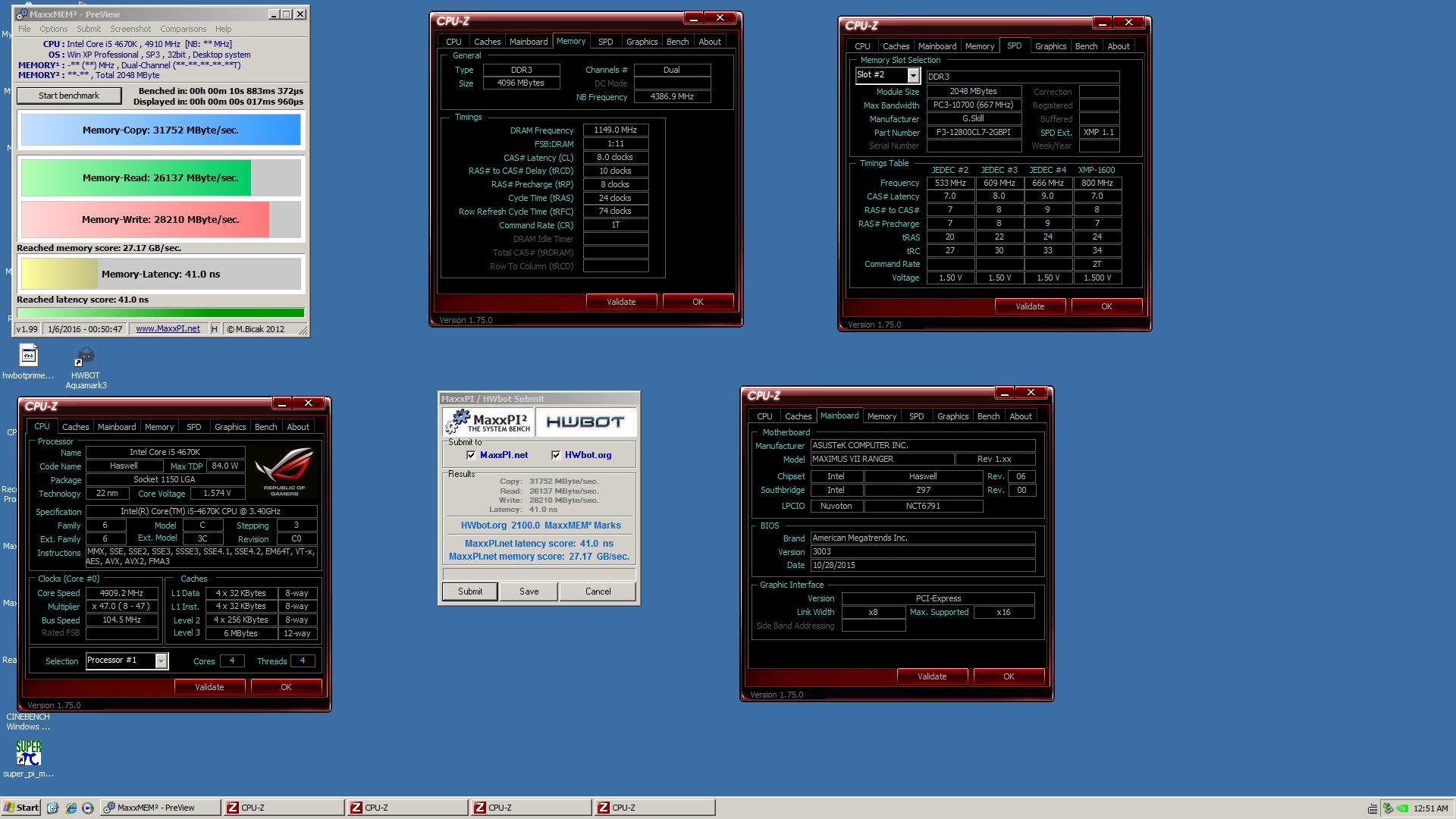
Task: Click the H button in MaxxMEM² status bar
Action: [215, 328]
